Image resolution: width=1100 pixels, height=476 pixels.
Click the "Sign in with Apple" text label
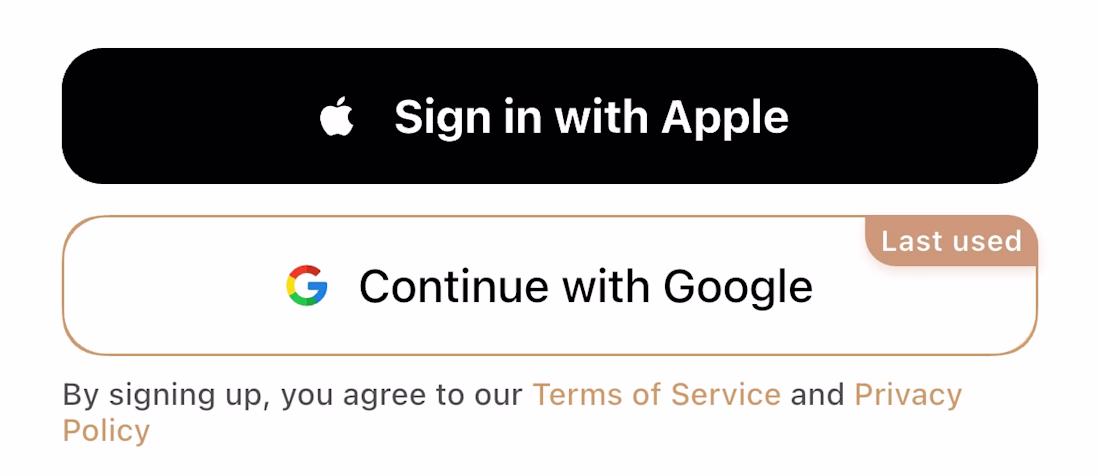coord(591,117)
